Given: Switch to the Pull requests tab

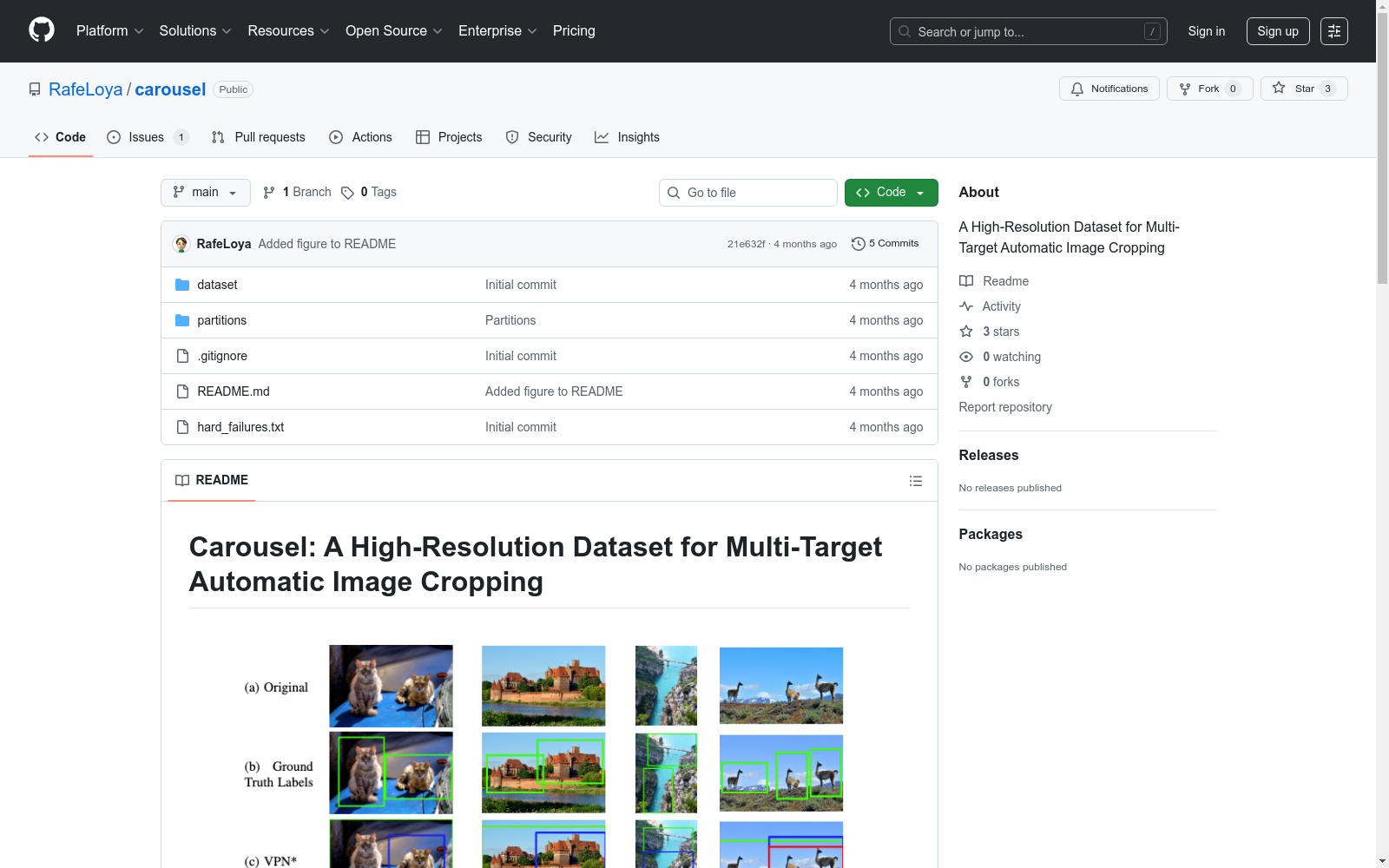Looking at the screenshot, I should pos(259,137).
